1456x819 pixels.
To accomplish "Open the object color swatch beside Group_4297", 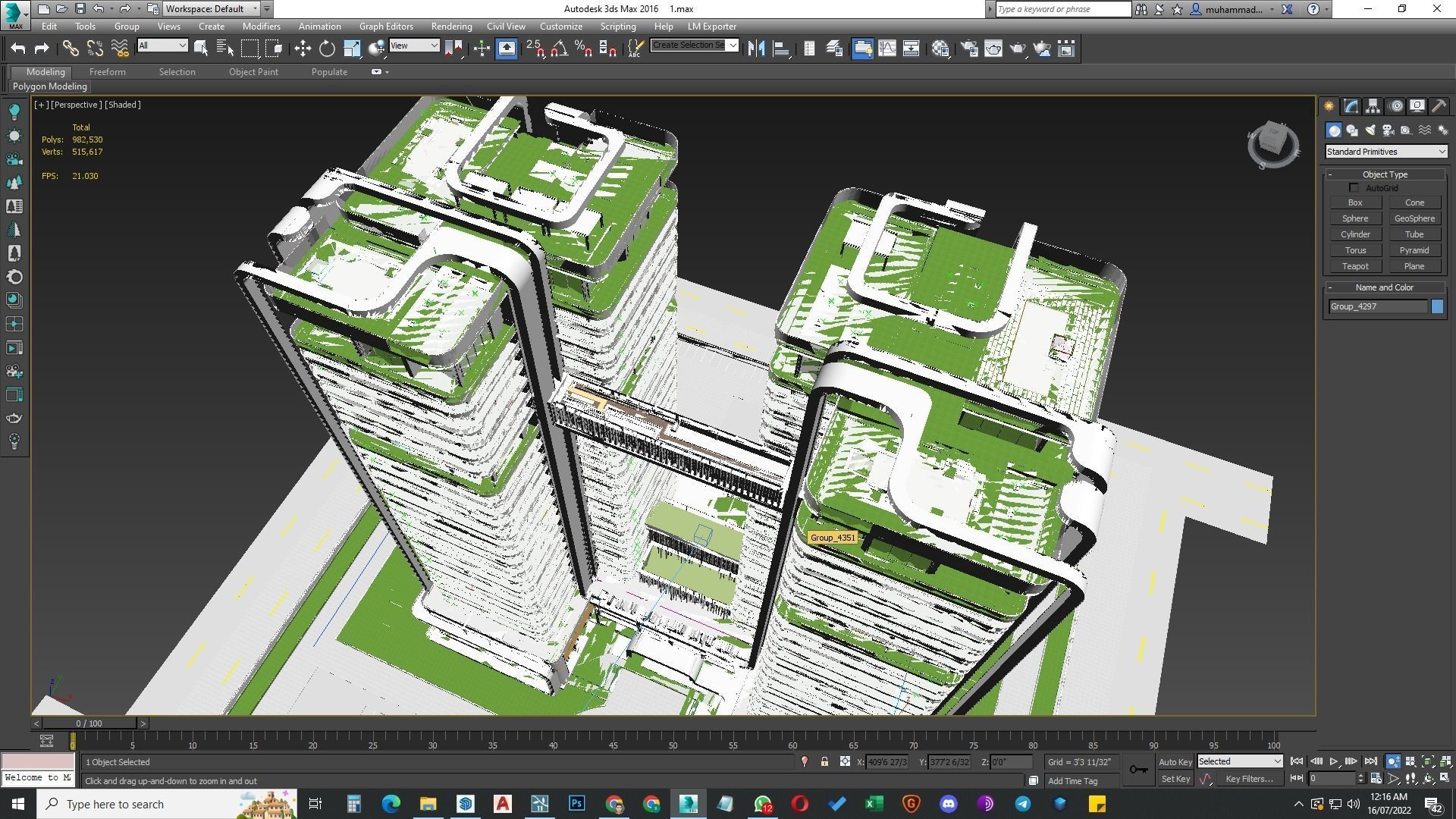I will [x=1437, y=306].
